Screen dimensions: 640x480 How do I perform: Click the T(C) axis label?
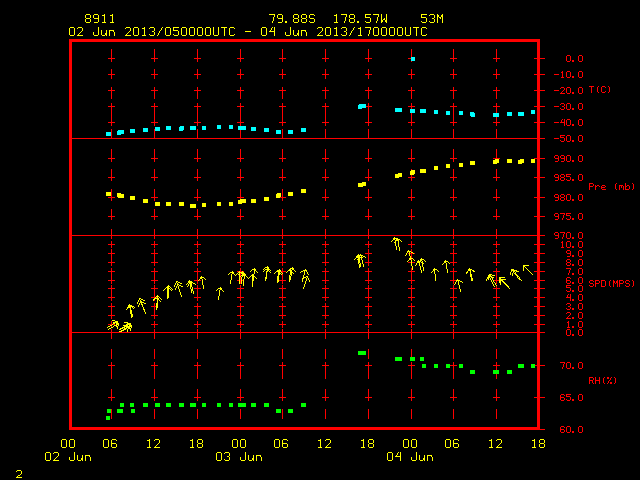click(600, 90)
